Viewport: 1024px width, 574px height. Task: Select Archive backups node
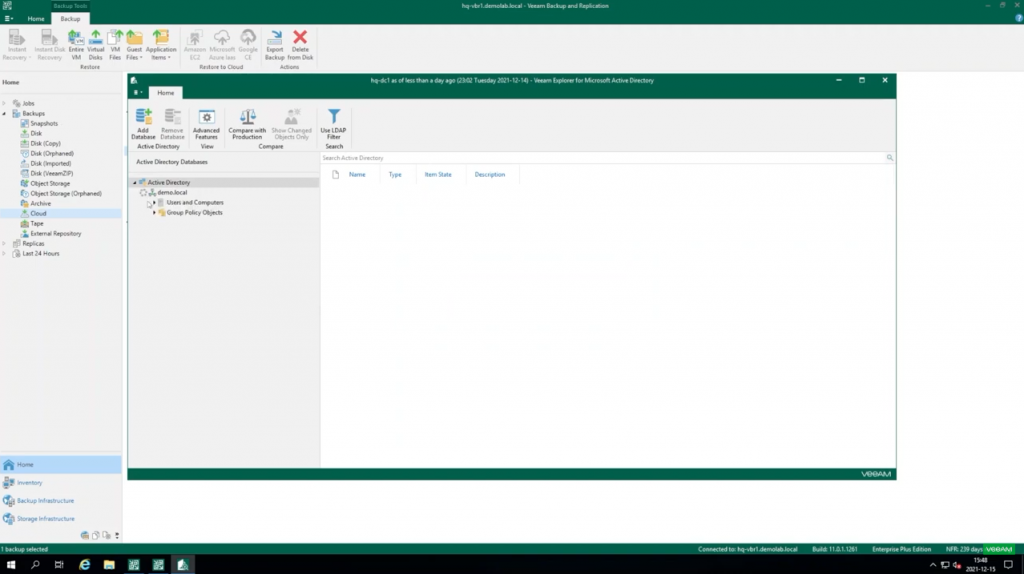(x=40, y=204)
